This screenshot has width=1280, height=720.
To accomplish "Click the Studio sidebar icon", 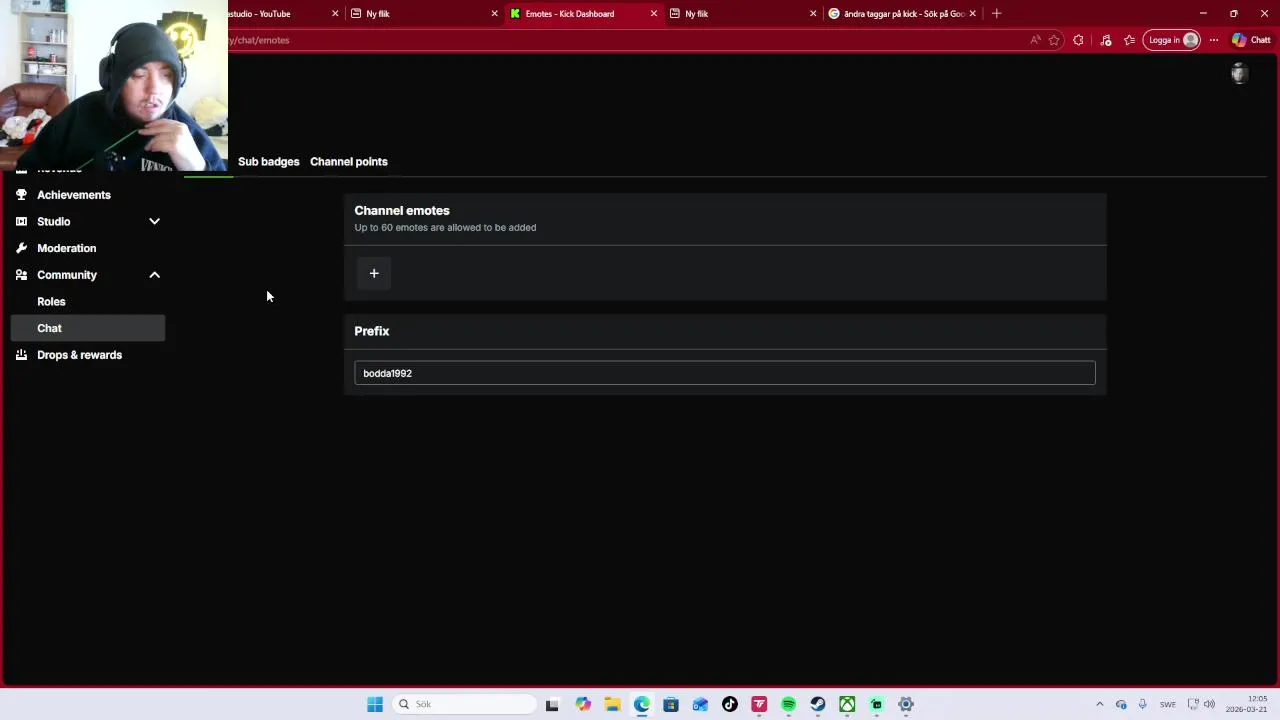I will point(21,221).
